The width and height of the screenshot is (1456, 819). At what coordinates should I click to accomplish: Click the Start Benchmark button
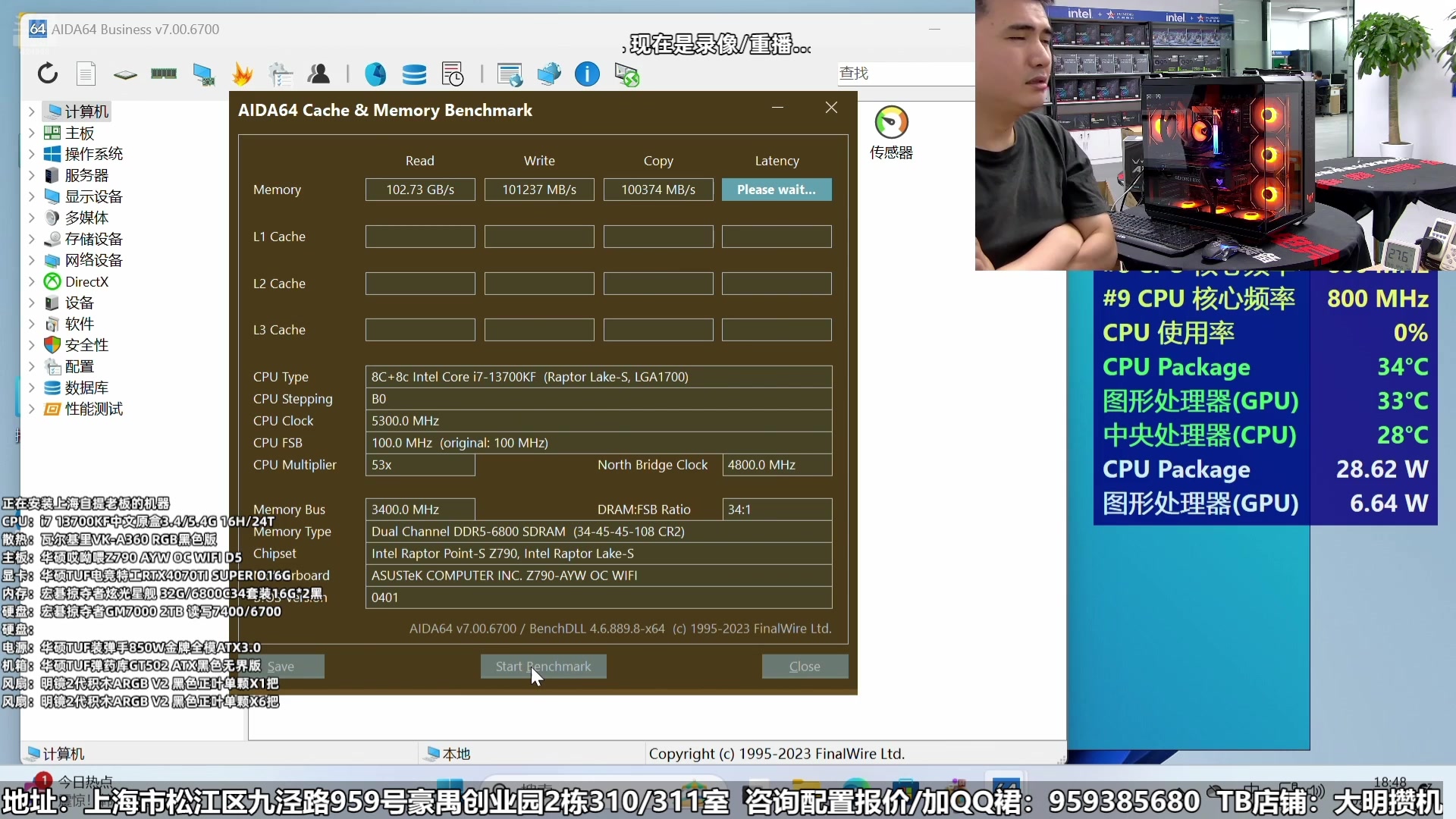coord(543,666)
